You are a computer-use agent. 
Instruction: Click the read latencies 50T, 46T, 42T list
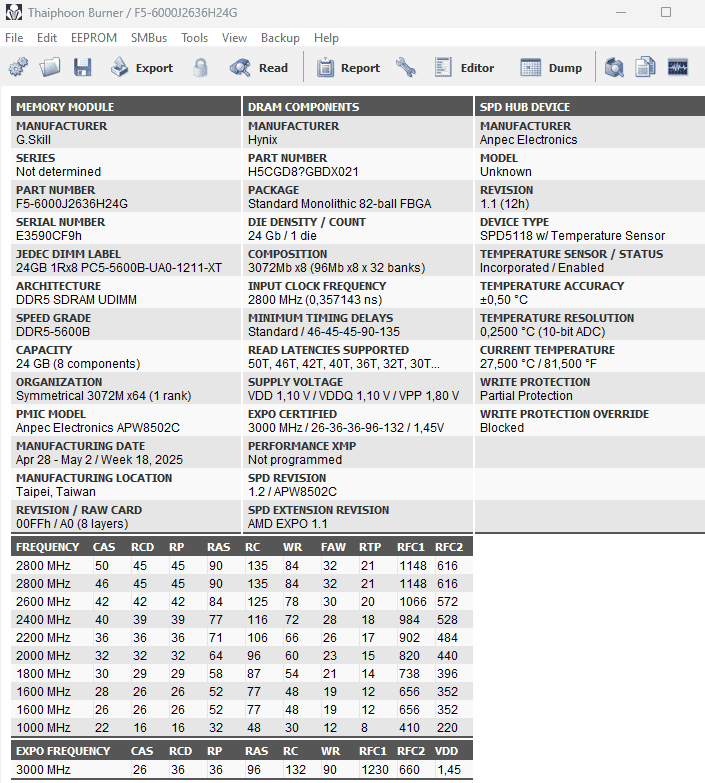pyautogui.click(x=344, y=364)
